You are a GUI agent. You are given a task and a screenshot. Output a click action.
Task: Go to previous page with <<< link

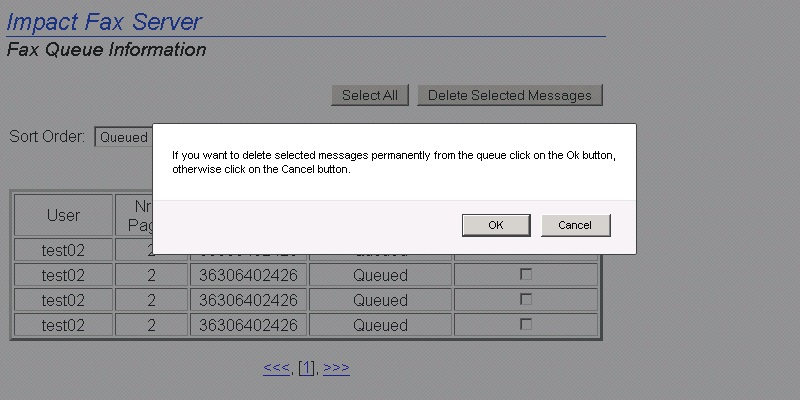276,368
